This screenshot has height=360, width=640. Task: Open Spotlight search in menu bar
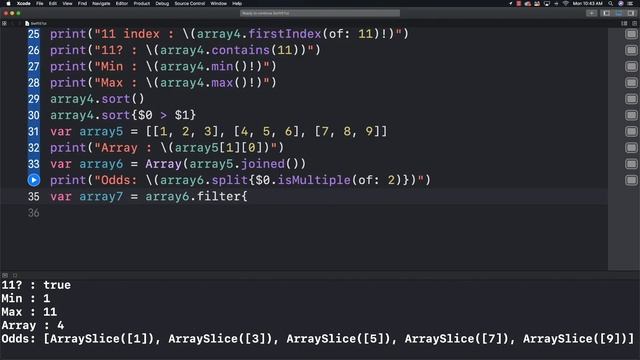click(x=611, y=3)
